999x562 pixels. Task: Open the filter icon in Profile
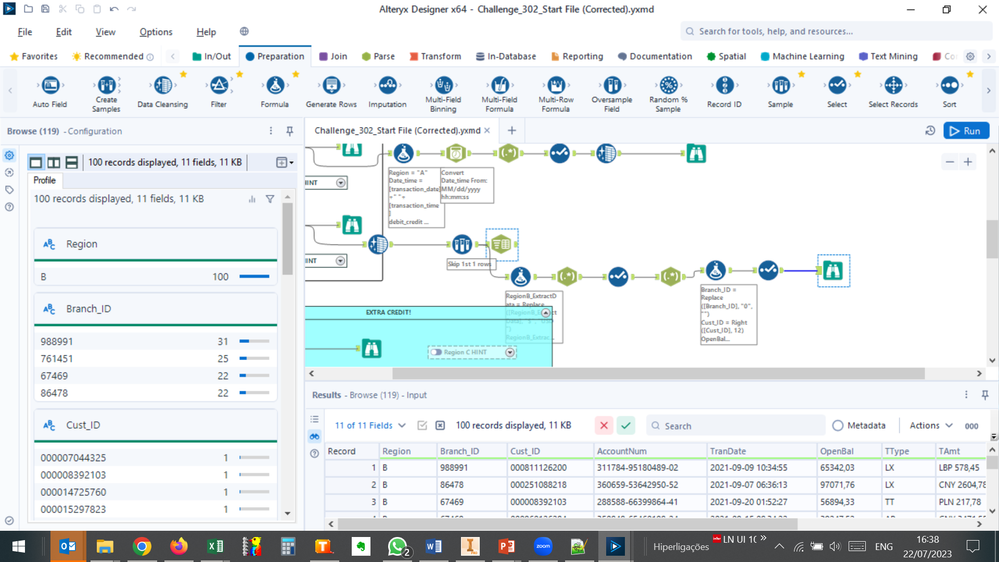point(270,199)
